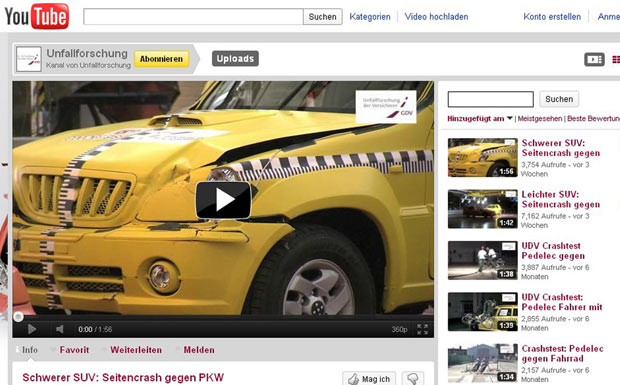Click the video title Schwerer SUV: Seitencrash gegen PKW
This screenshot has height=385, width=620.
pyautogui.click(x=123, y=377)
